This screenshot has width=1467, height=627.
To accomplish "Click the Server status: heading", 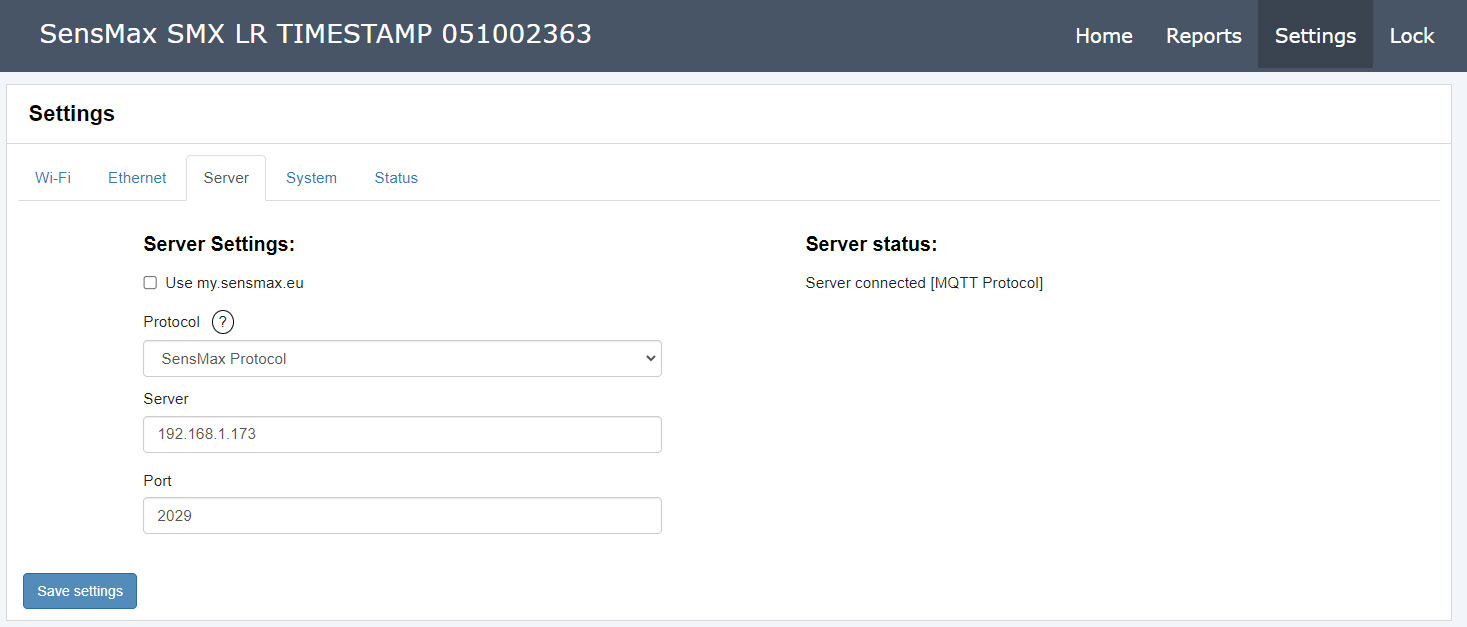I will (x=871, y=244).
